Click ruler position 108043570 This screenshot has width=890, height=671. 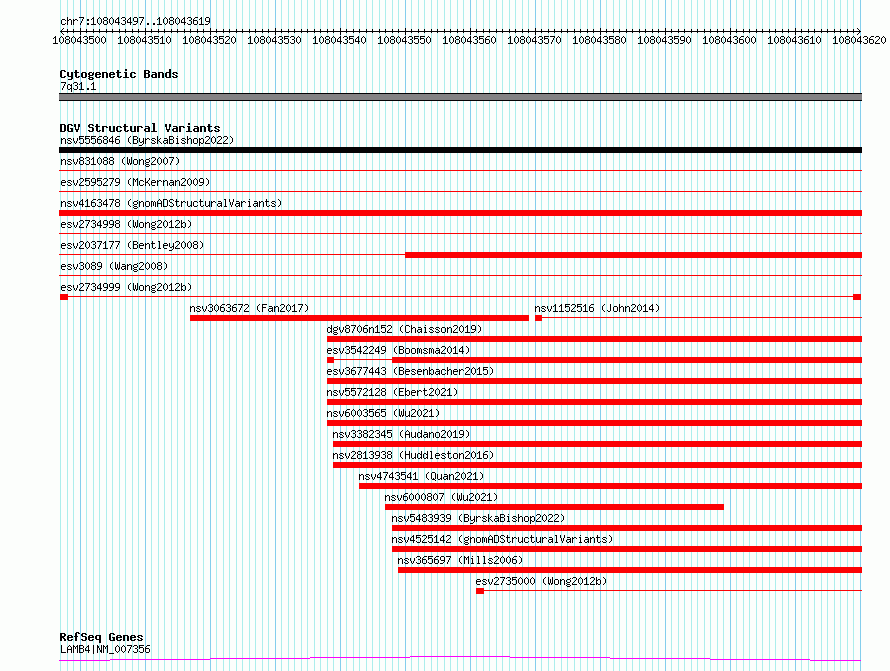[534, 40]
